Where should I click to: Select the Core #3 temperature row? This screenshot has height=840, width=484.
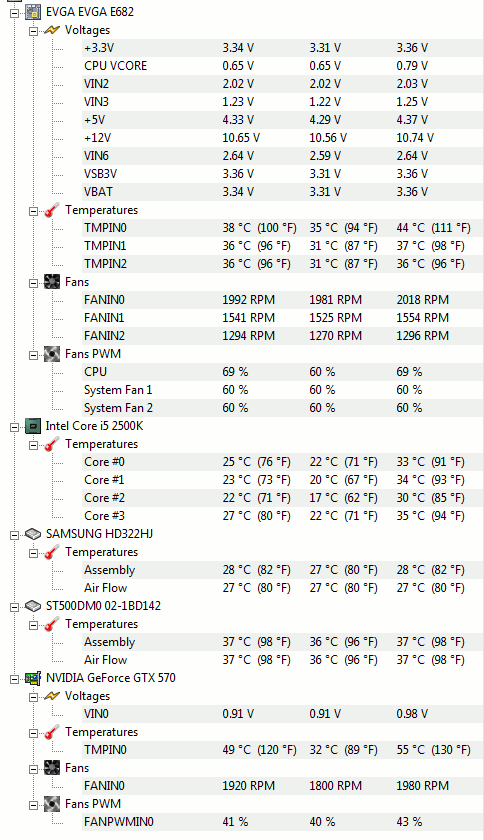coord(282,516)
